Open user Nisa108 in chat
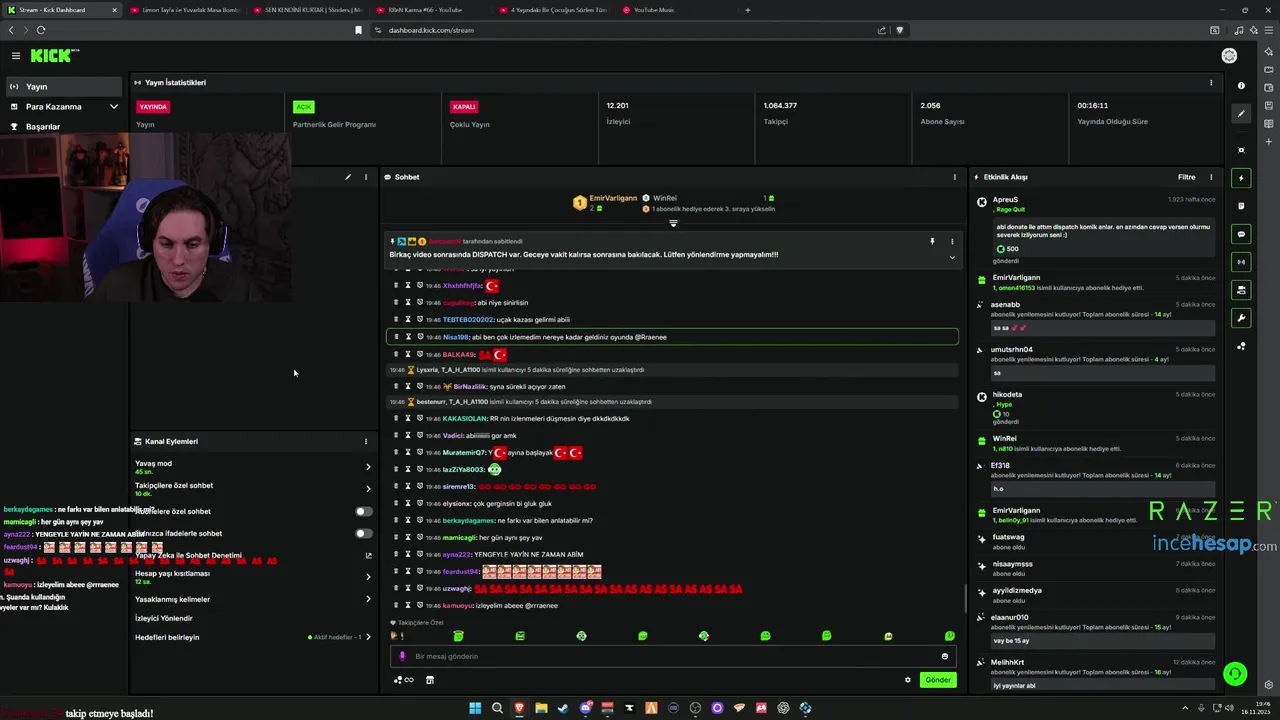Image resolution: width=1280 pixels, height=720 pixels. click(x=455, y=337)
